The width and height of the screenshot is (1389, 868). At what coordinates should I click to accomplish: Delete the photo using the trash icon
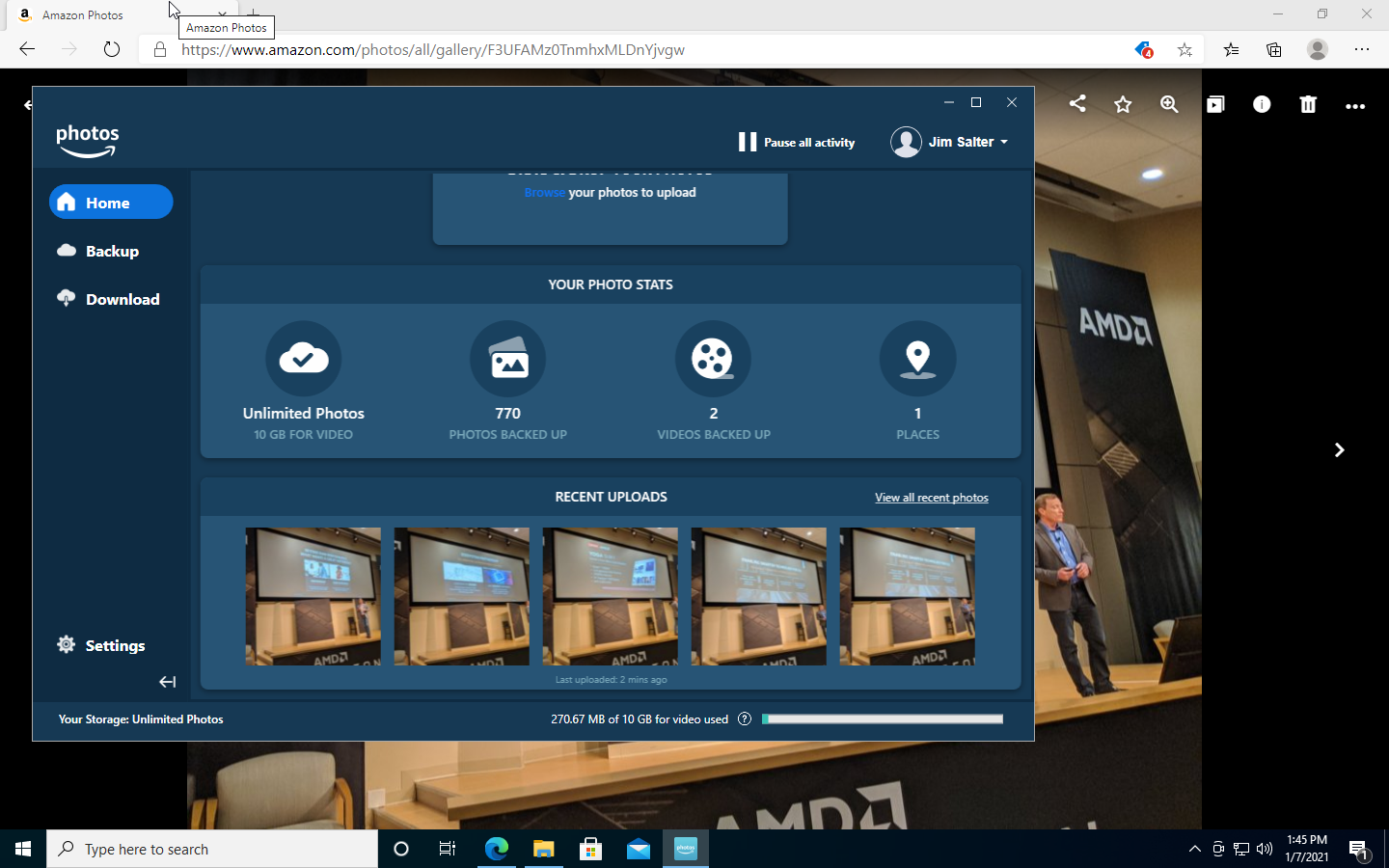point(1307,105)
